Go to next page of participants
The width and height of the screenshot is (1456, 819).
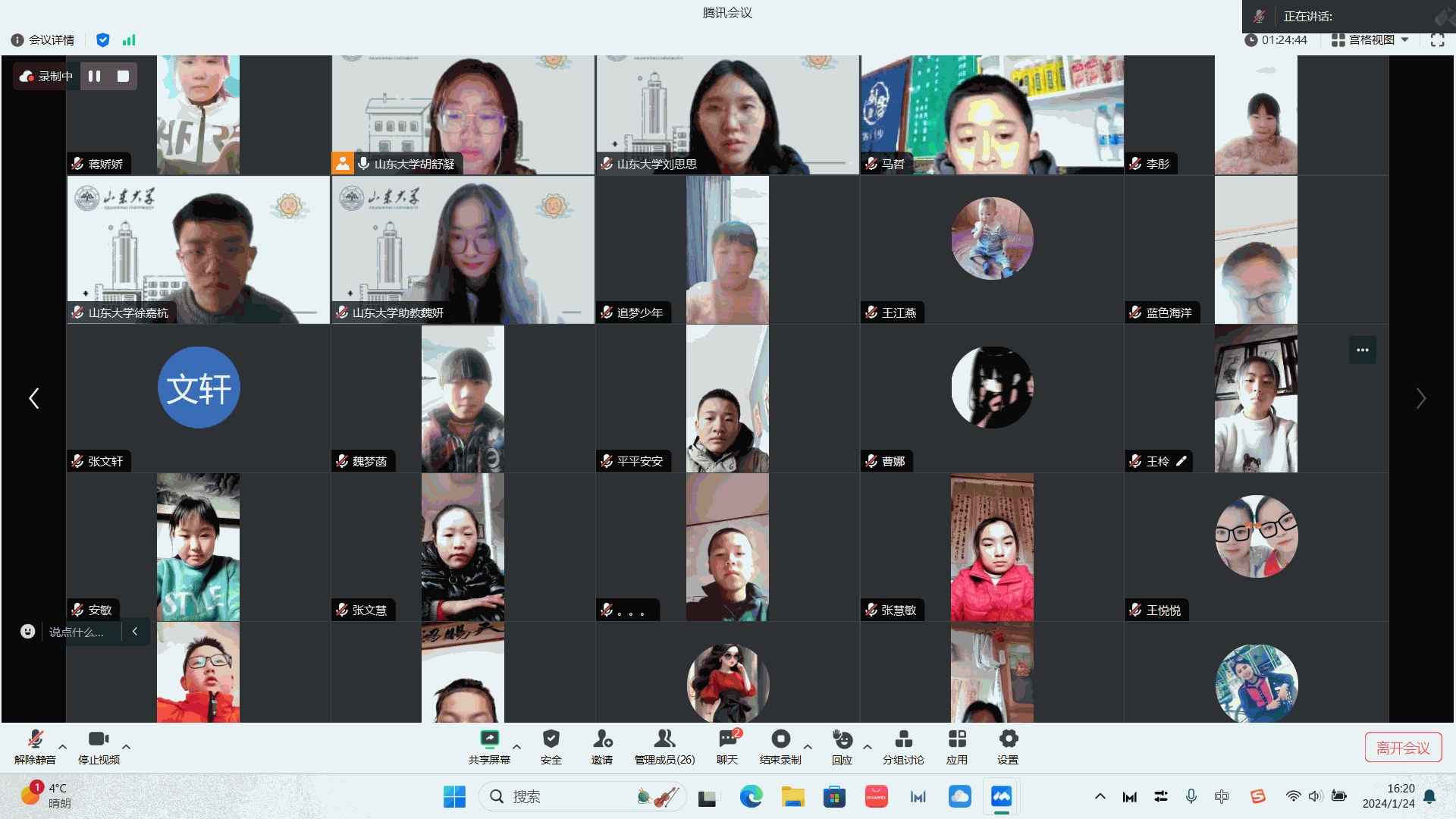tap(1421, 398)
